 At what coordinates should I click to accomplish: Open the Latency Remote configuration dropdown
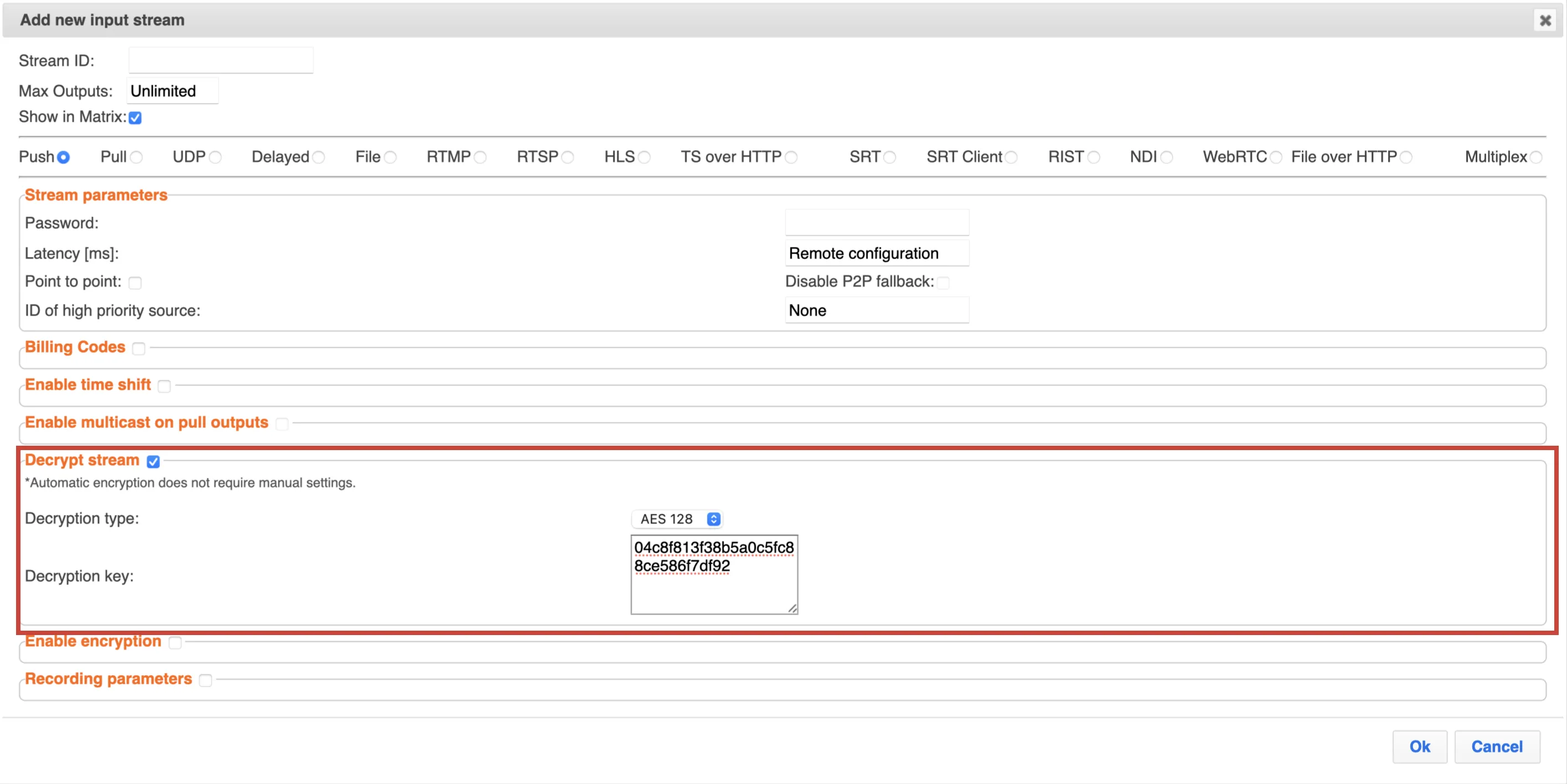pos(877,253)
